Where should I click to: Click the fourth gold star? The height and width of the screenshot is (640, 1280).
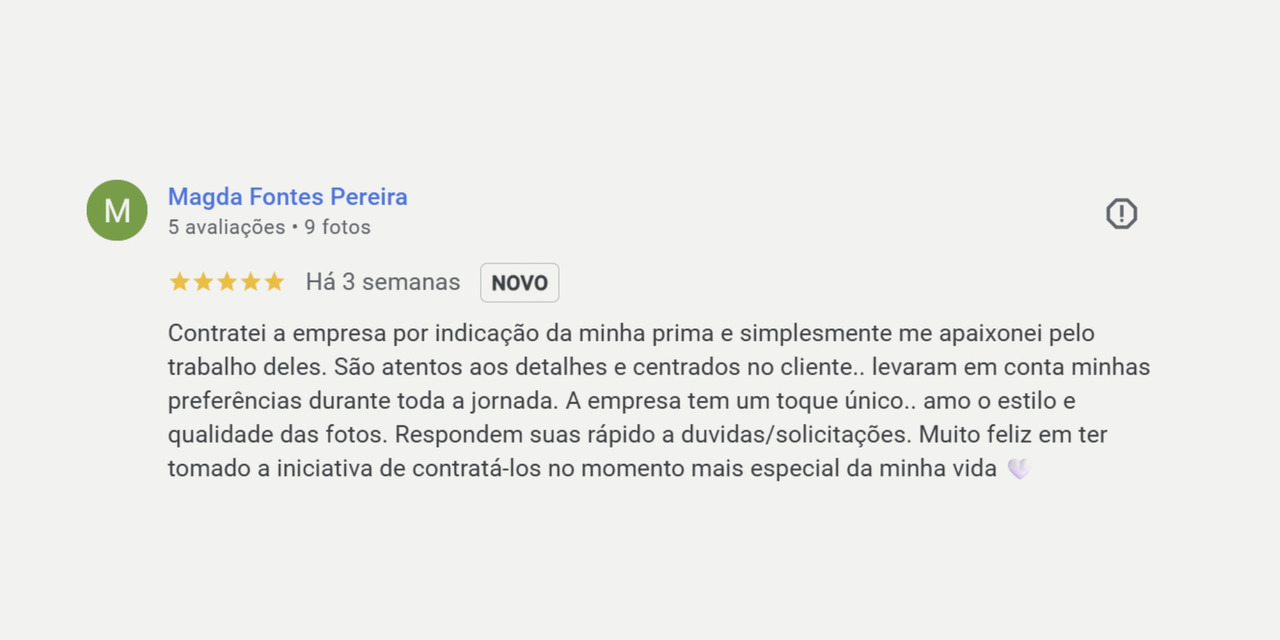click(250, 282)
